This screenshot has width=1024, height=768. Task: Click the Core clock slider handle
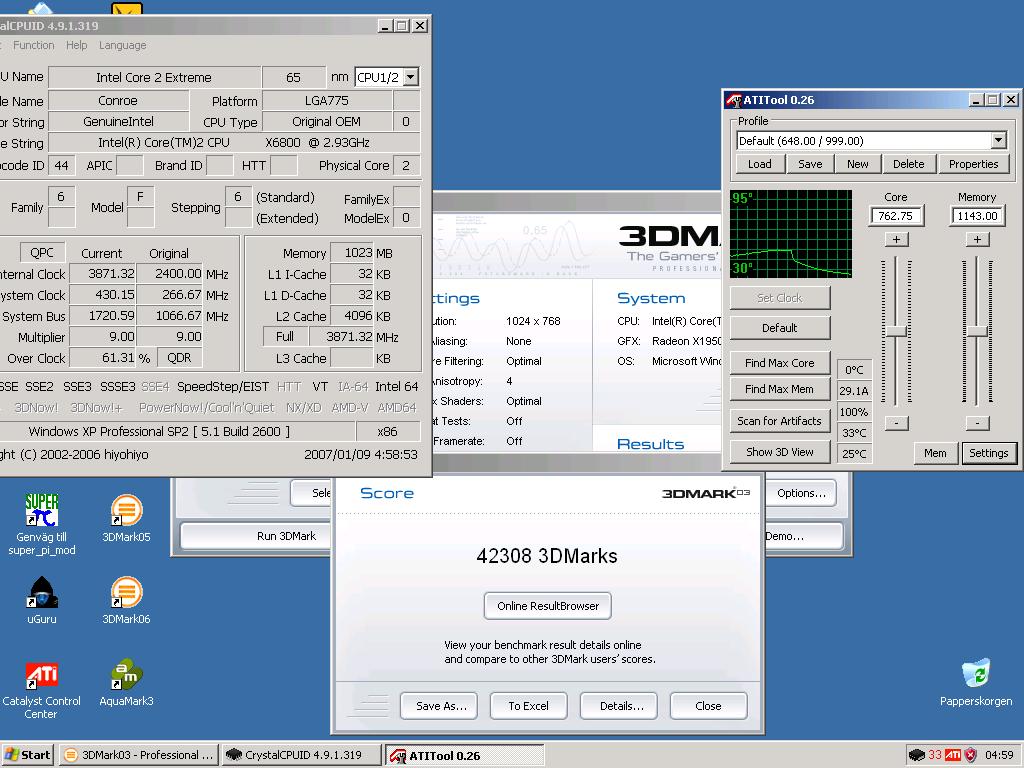tap(896, 332)
